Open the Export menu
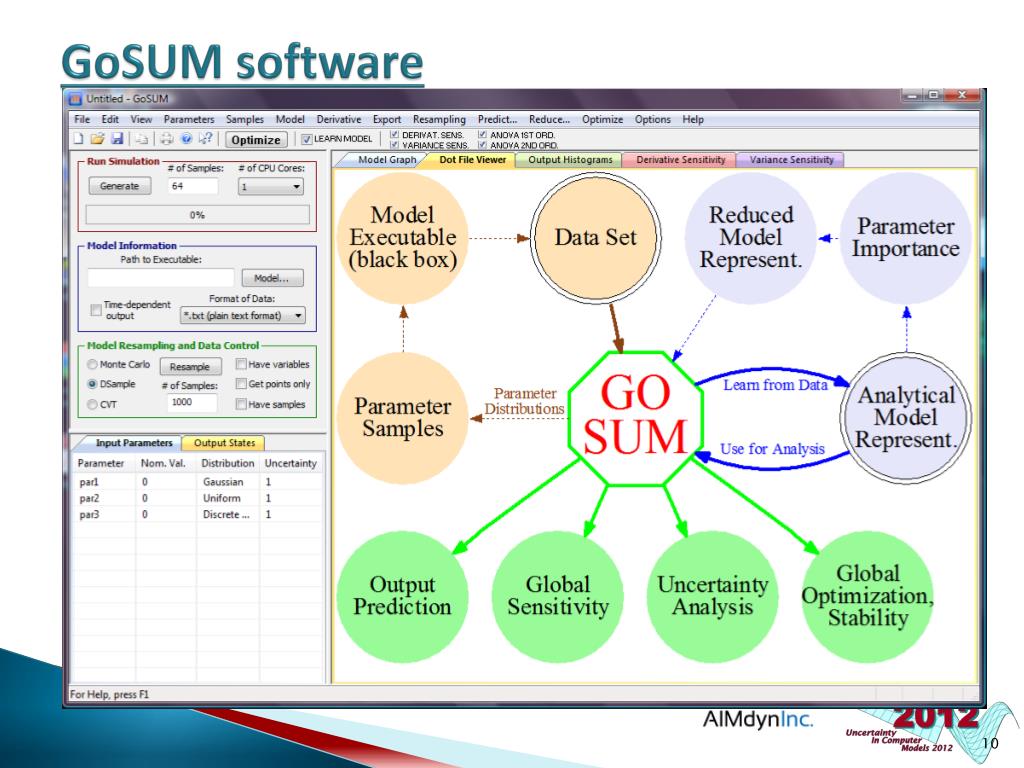1024x768 pixels. [387, 120]
